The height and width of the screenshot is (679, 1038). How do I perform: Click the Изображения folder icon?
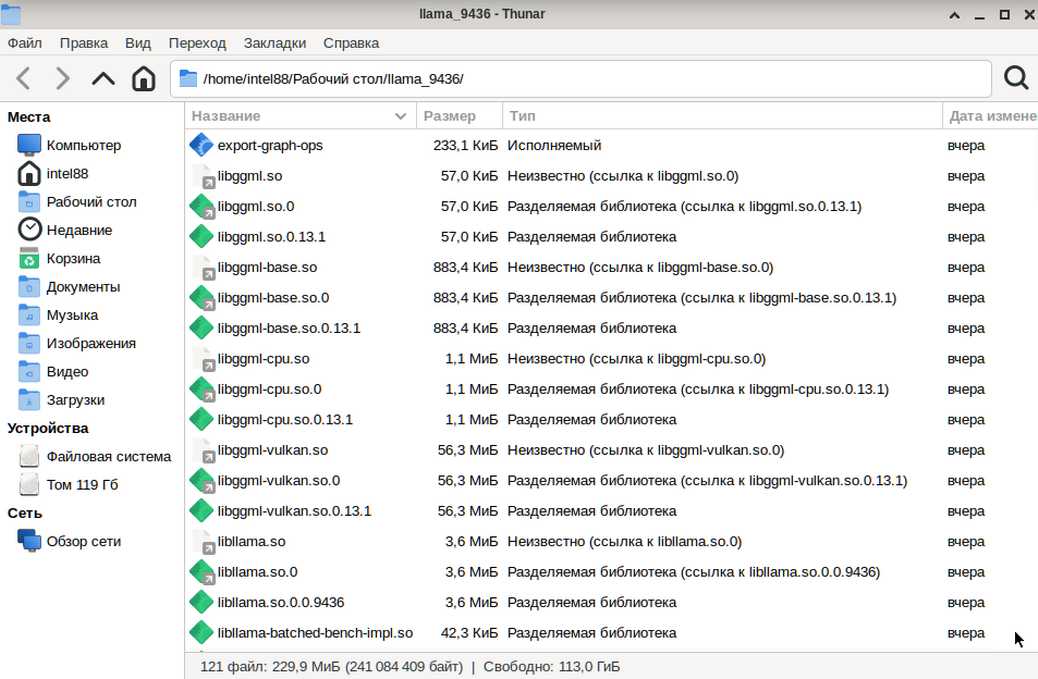(x=29, y=343)
